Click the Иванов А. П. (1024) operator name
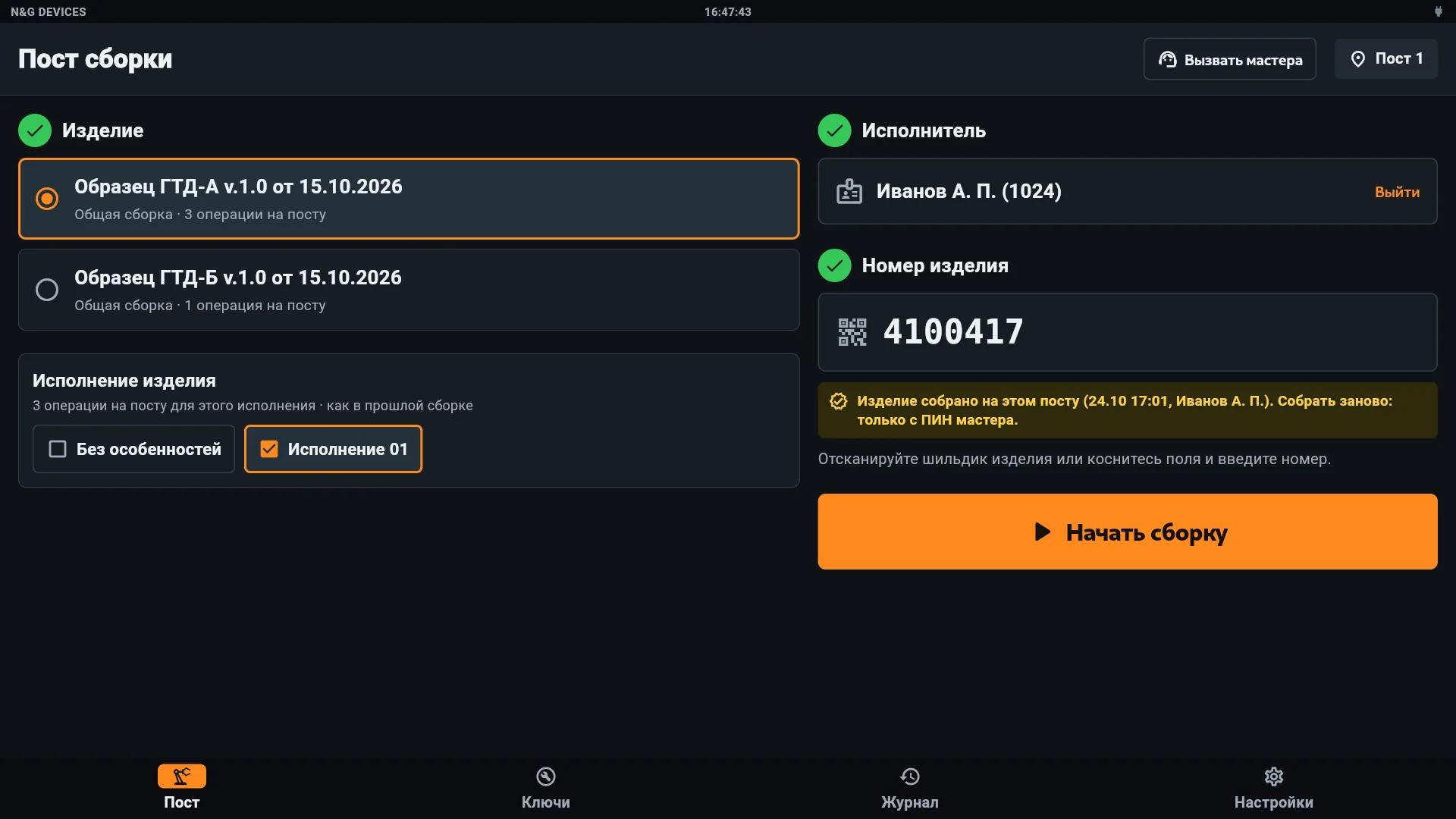This screenshot has height=819, width=1456. [969, 191]
